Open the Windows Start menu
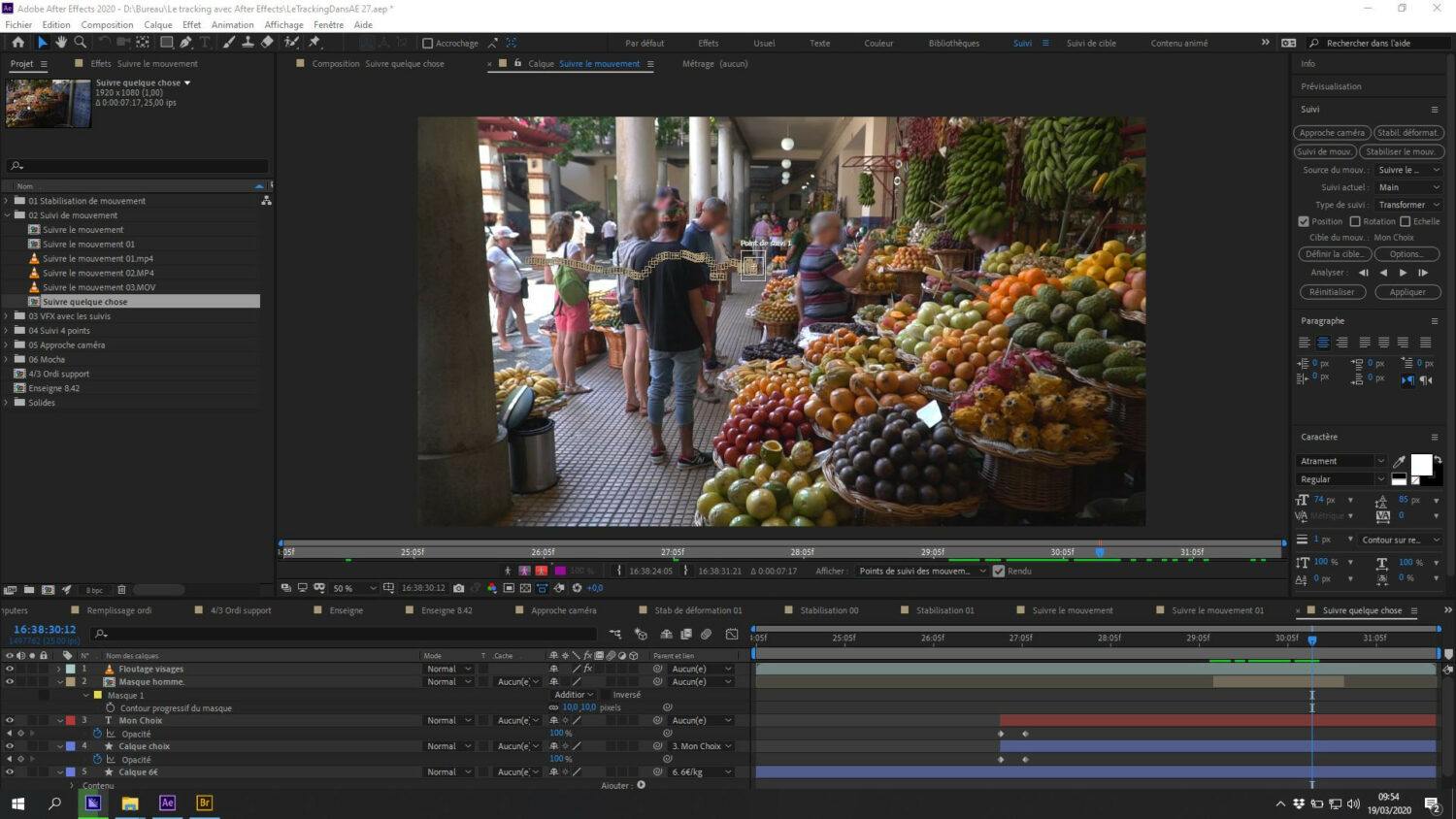This screenshot has height=819, width=1456. [x=17, y=803]
